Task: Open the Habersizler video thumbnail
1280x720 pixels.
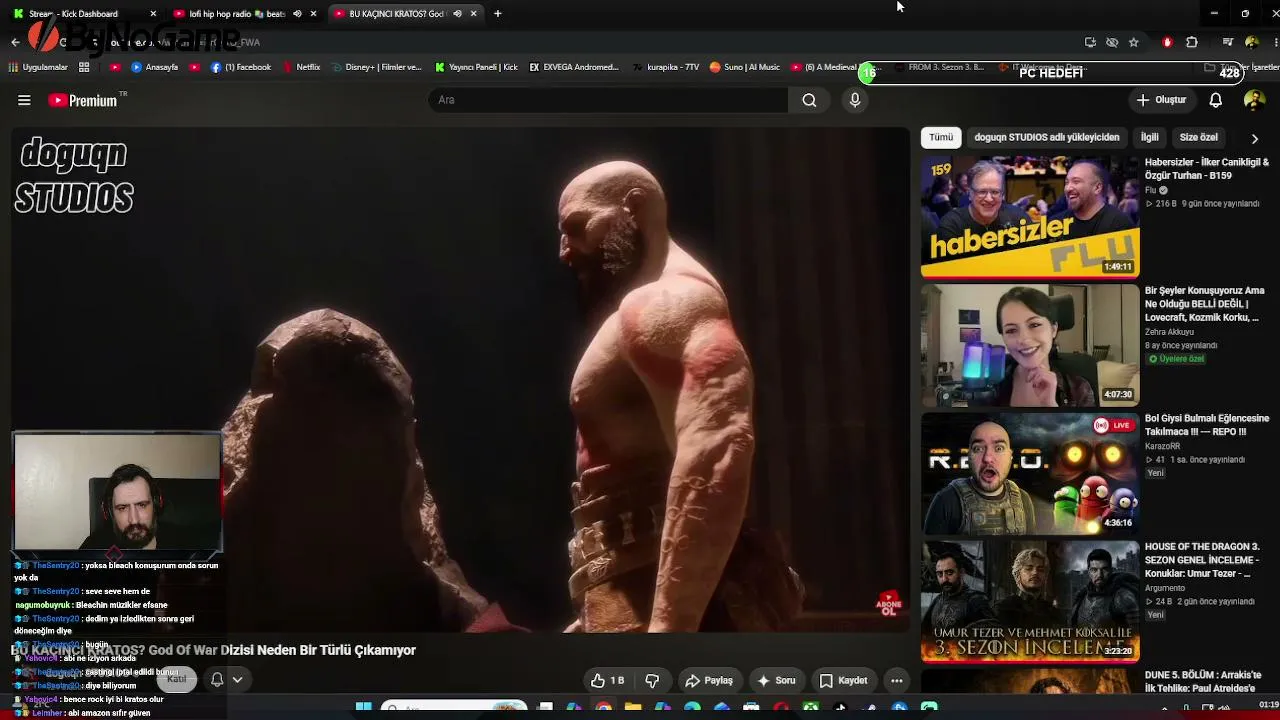Action: [1030, 216]
